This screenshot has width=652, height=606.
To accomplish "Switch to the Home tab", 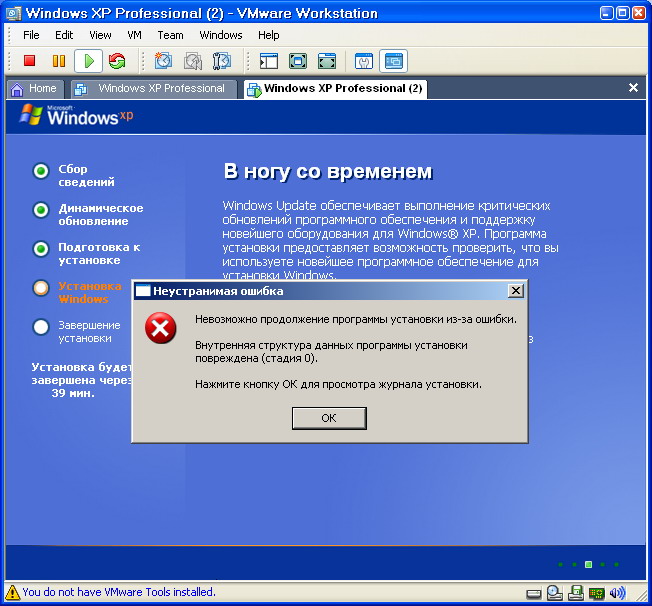I will click(x=34, y=89).
